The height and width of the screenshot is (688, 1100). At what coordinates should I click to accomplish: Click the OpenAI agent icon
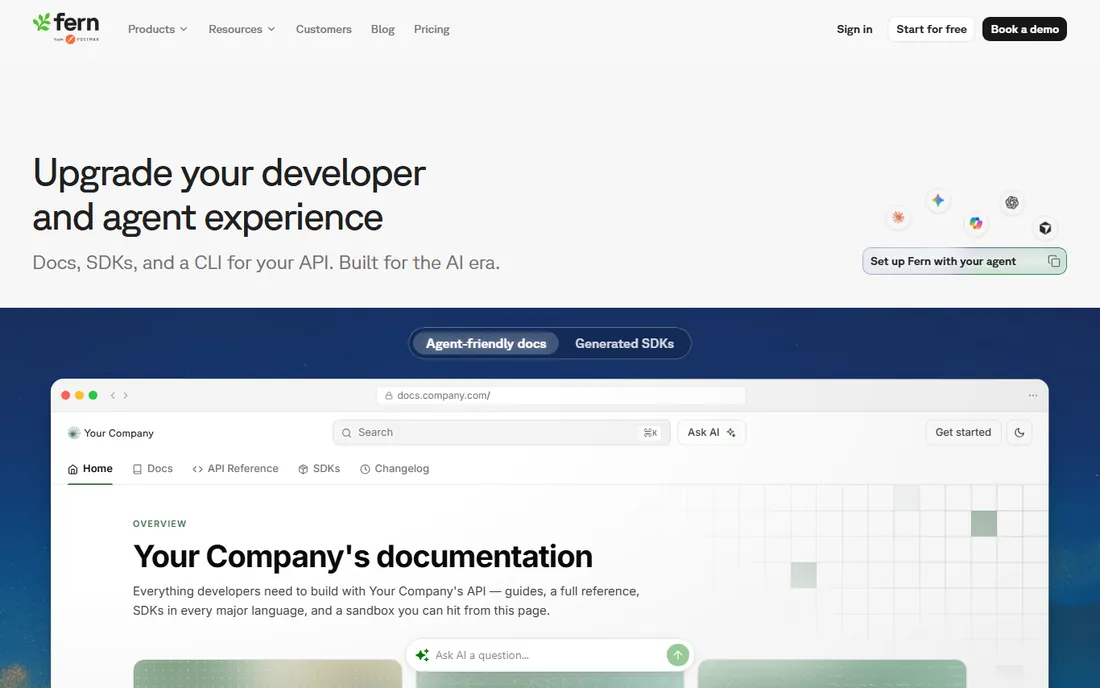pyautogui.click(x=1012, y=203)
